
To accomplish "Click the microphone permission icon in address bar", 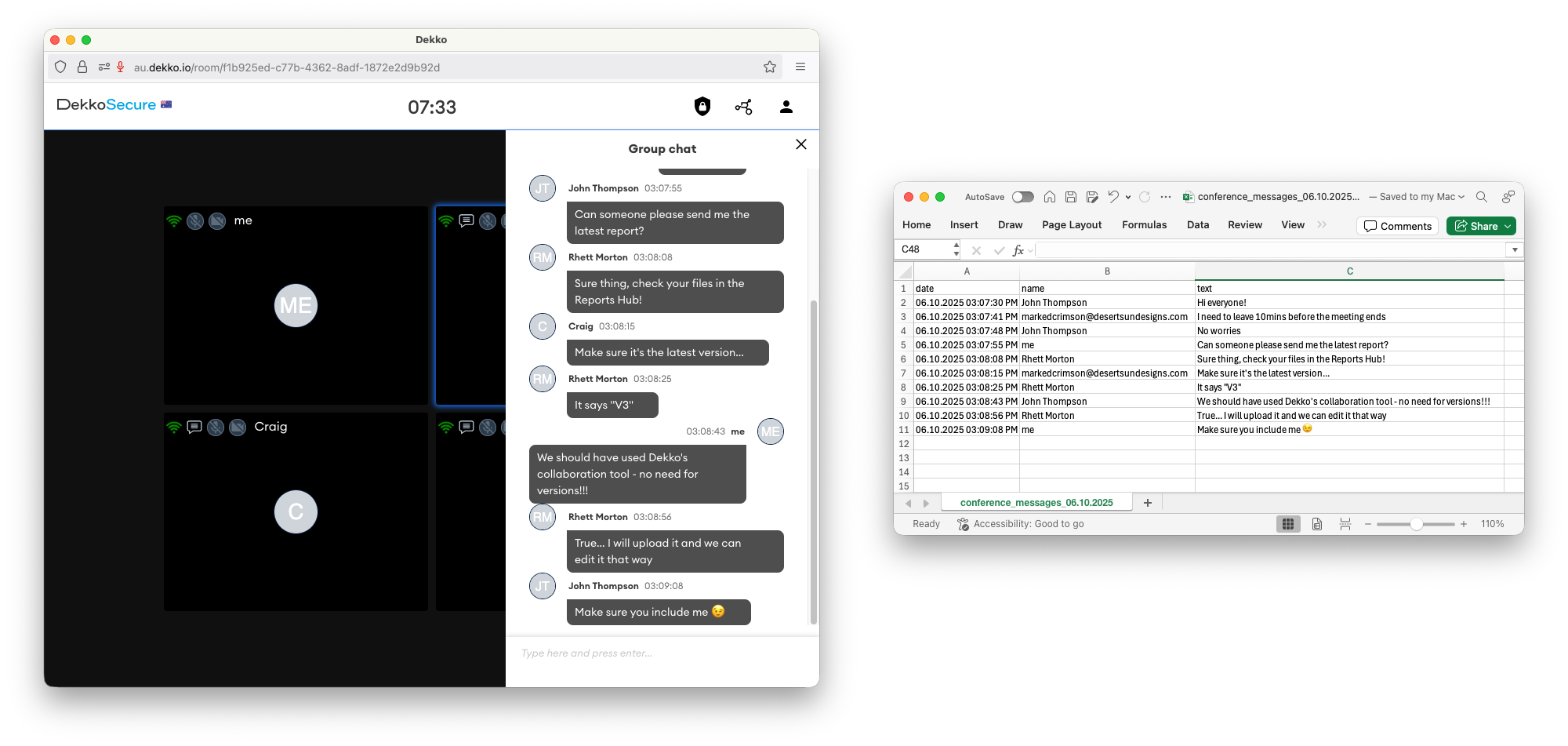I will (x=121, y=67).
